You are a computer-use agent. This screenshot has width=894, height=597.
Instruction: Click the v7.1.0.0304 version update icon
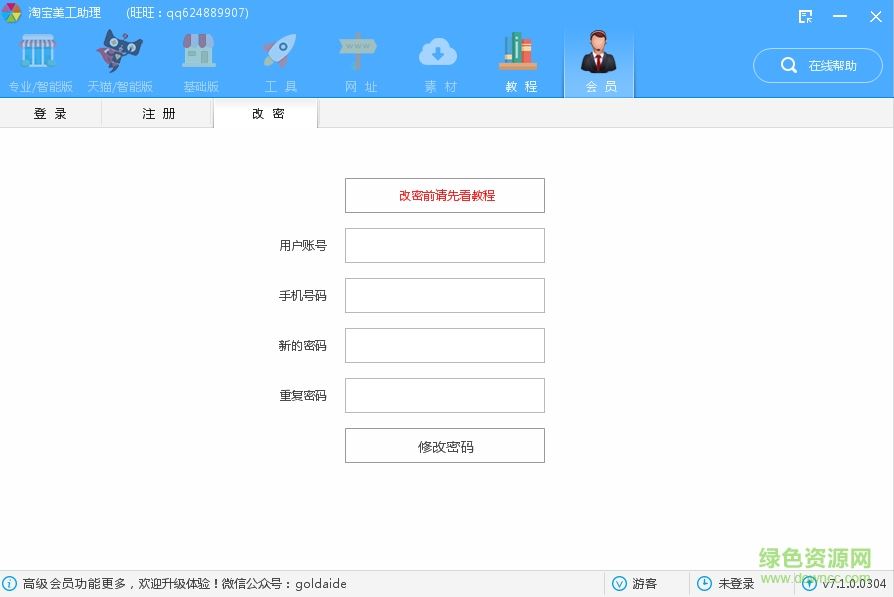coord(809,583)
